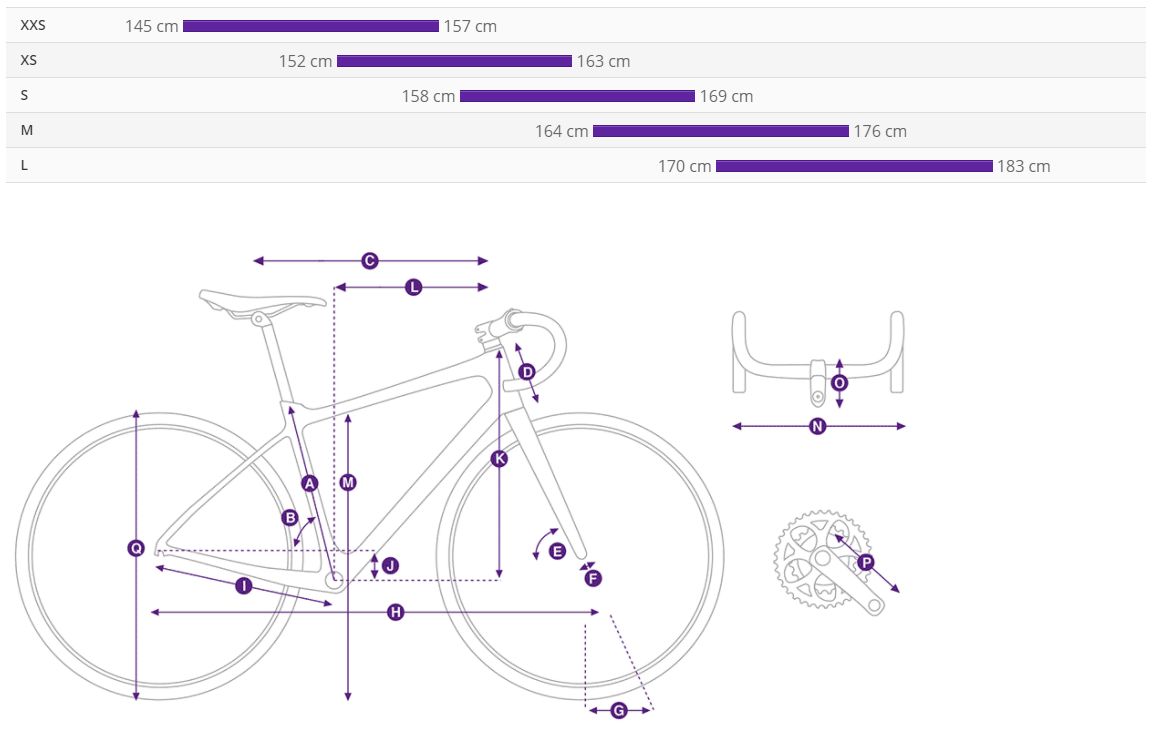Select the K stack marker
1152x738 pixels.
[x=499, y=459]
